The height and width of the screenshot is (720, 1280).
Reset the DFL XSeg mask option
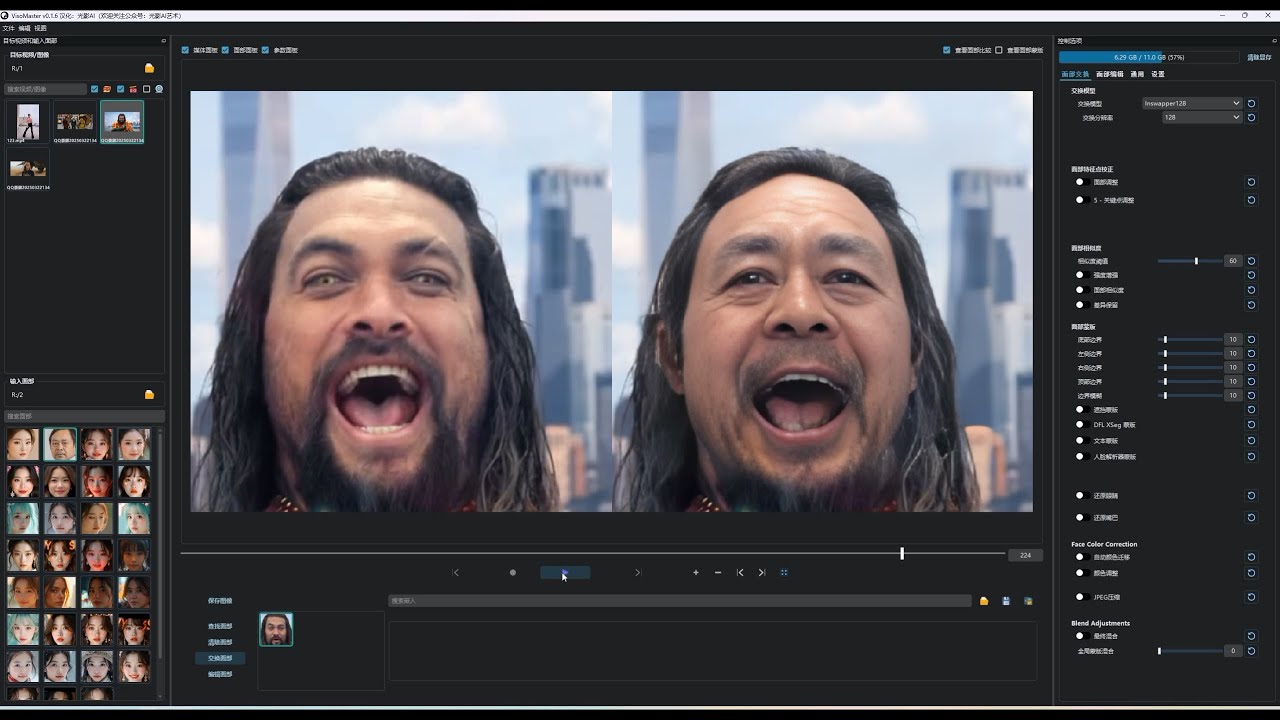pyautogui.click(x=1251, y=425)
